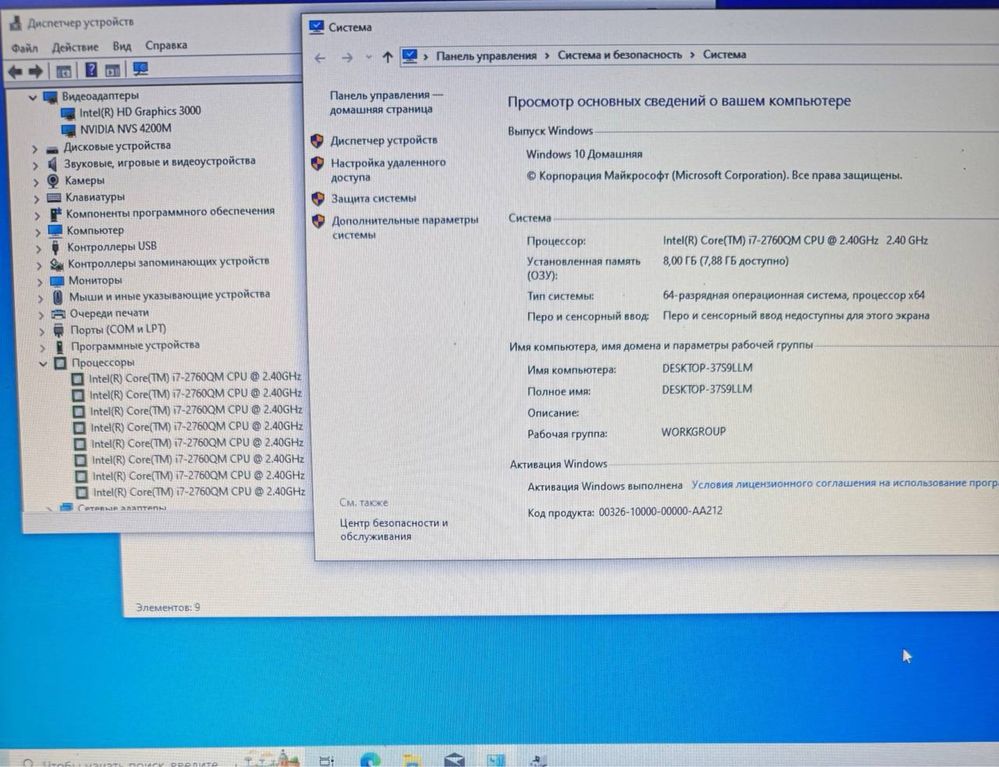Screen dimensions: 999x767
Task: Click shield icon beside Настройка удаленного доступа
Action: (317, 163)
